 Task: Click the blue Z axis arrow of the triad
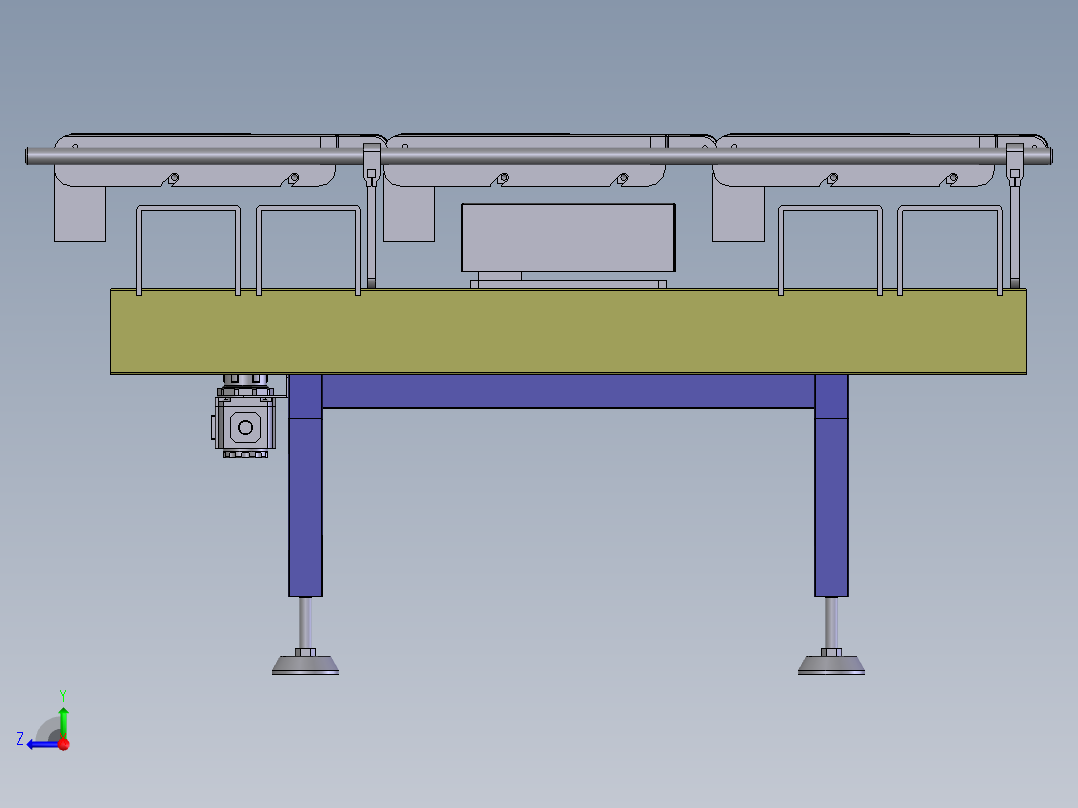pyautogui.click(x=41, y=744)
